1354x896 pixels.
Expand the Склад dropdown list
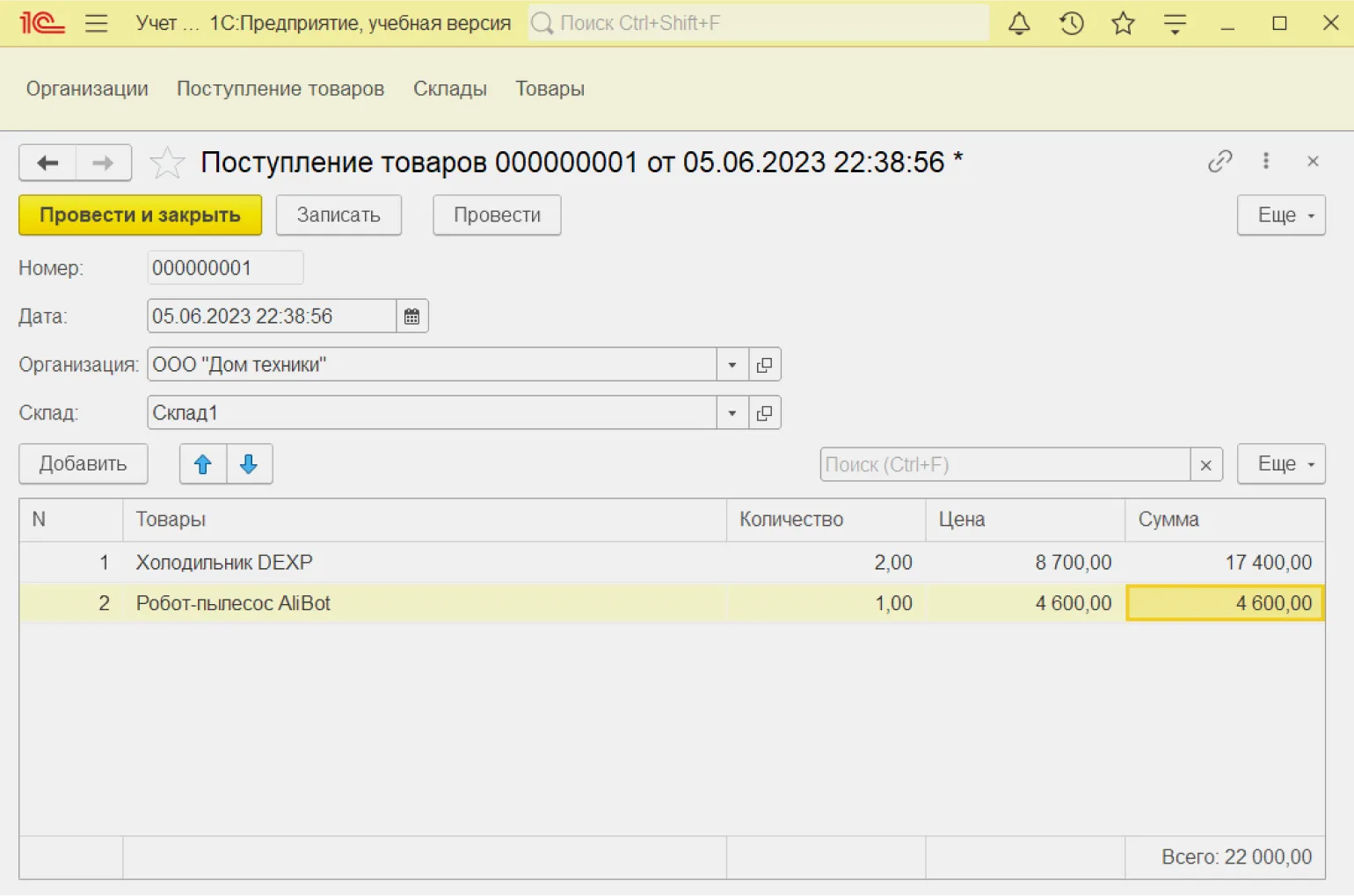[732, 413]
